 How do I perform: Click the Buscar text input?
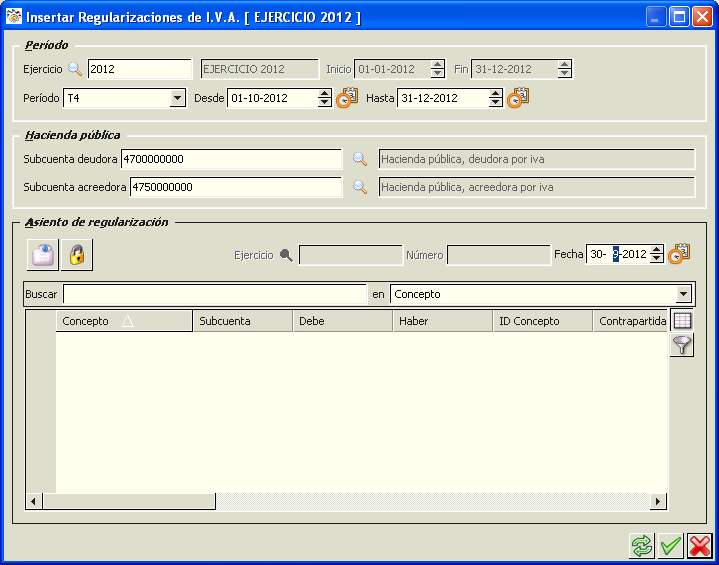[215, 294]
